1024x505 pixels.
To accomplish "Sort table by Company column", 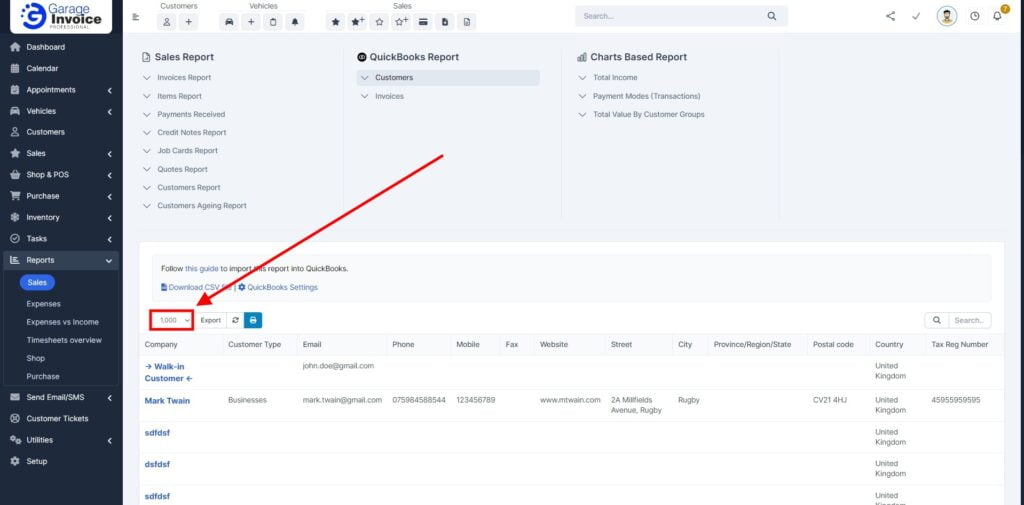I will [161, 344].
